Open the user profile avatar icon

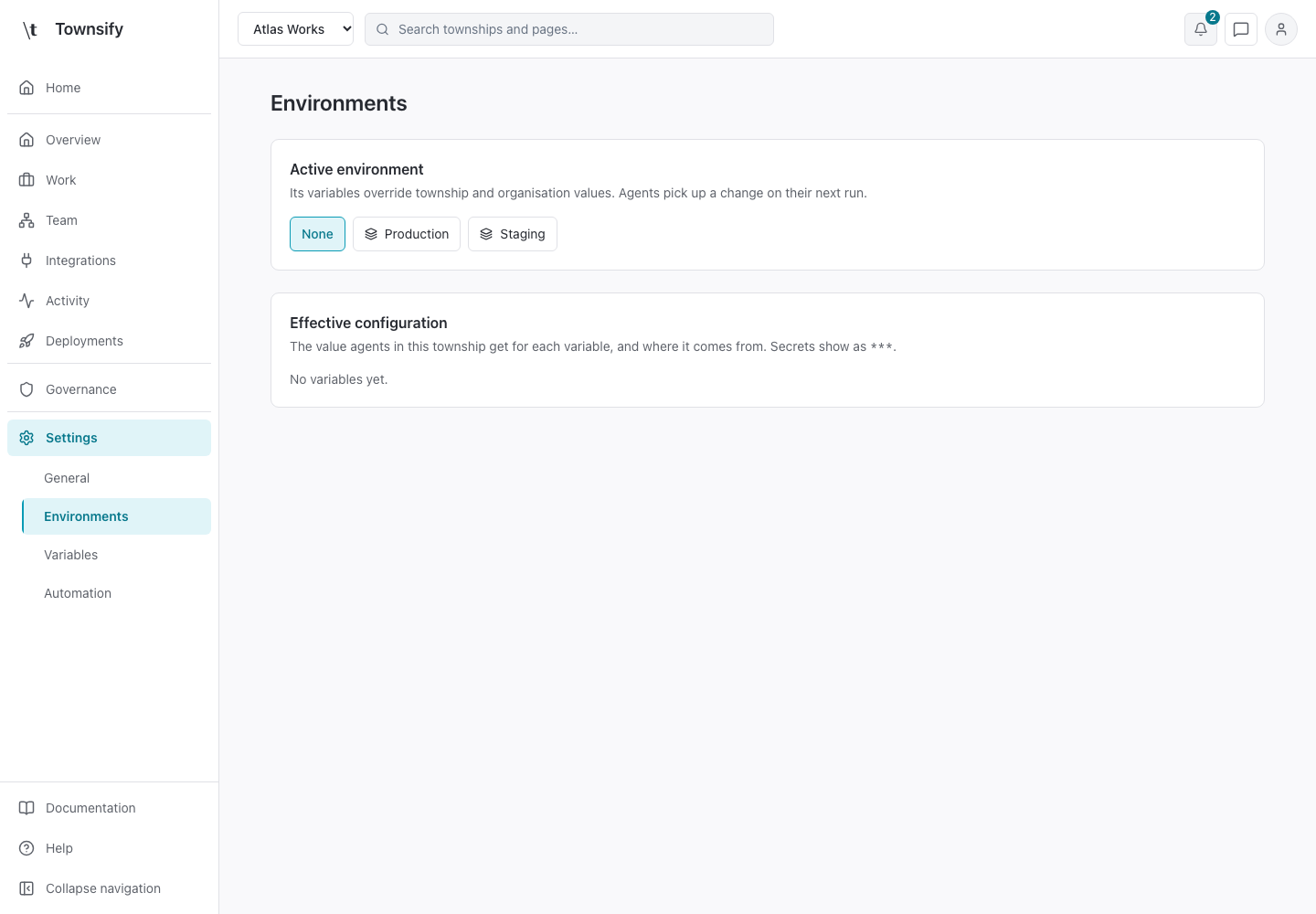(x=1281, y=29)
